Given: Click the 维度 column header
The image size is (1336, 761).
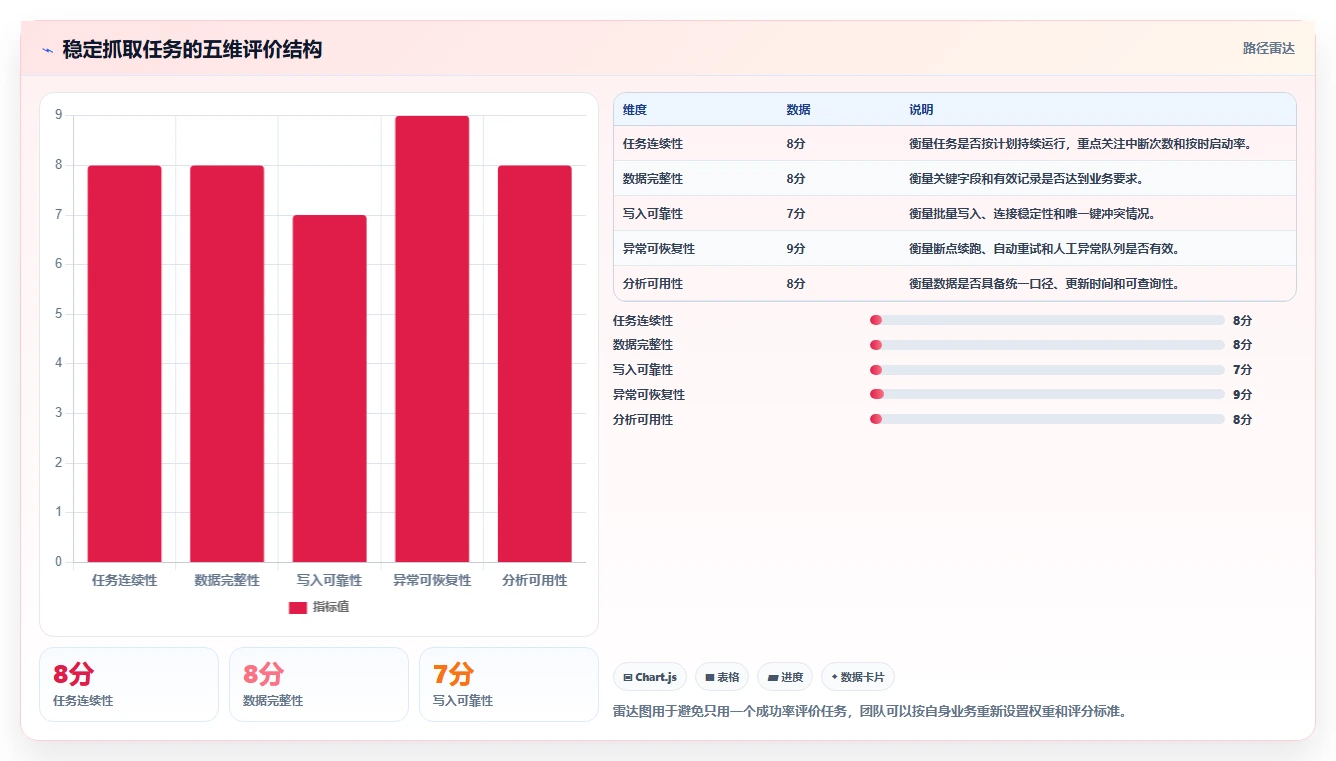Looking at the screenshot, I should tap(635, 110).
